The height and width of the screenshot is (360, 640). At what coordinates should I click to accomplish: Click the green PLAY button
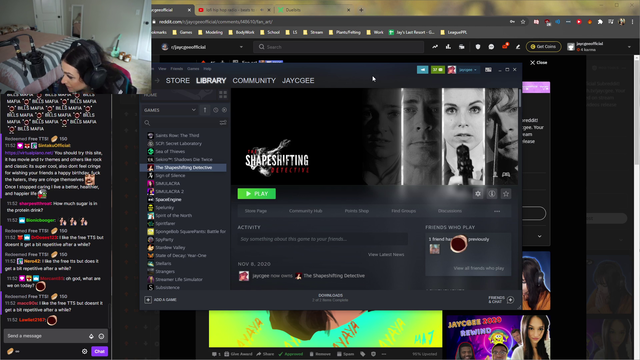[257, 193]
